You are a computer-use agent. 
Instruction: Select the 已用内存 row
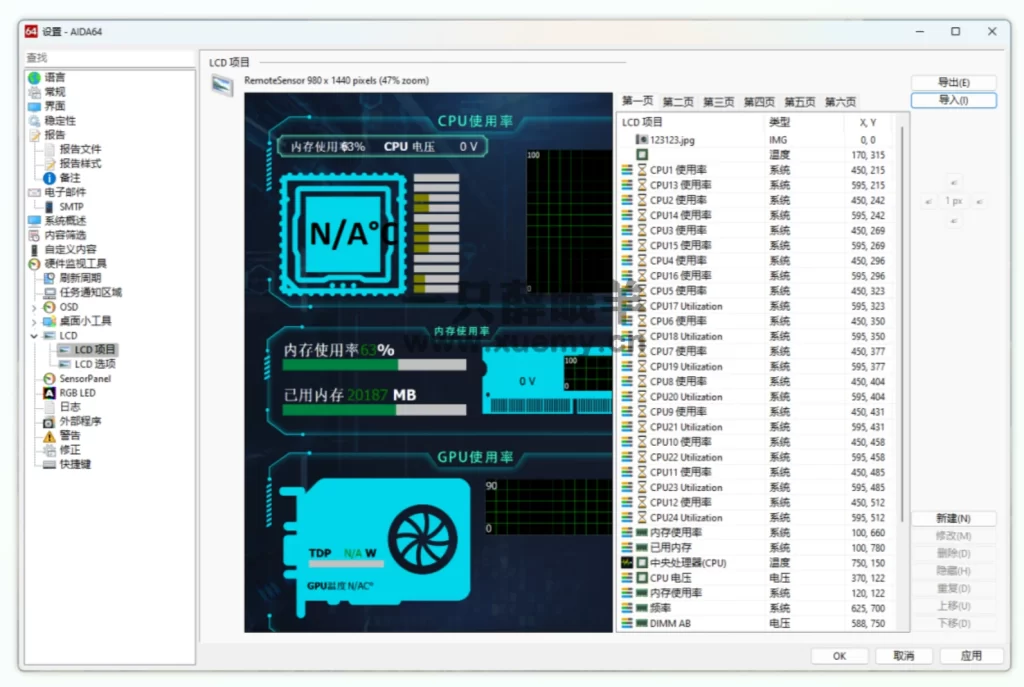point(758,548)
